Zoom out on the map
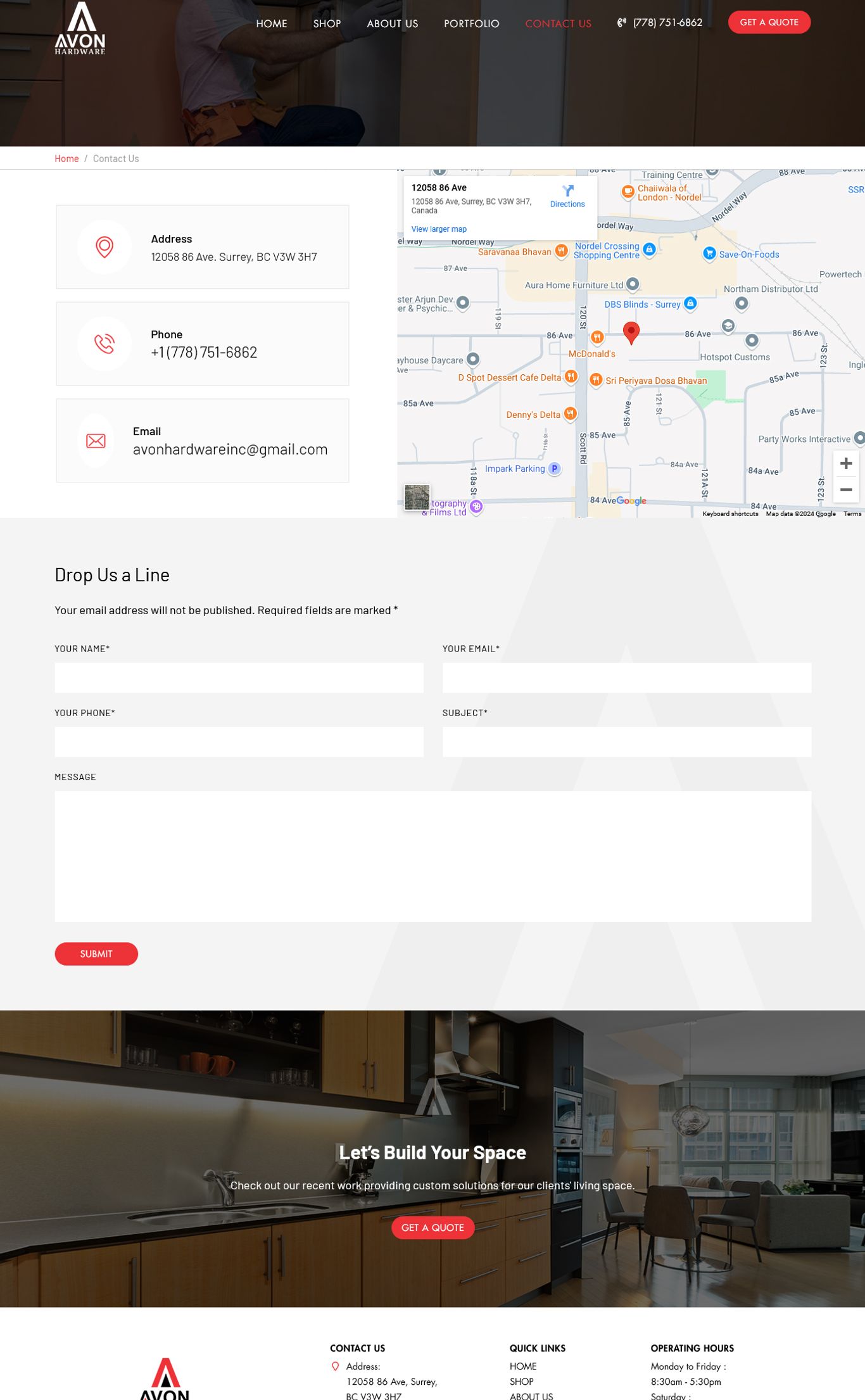 (x=845, y=489)
